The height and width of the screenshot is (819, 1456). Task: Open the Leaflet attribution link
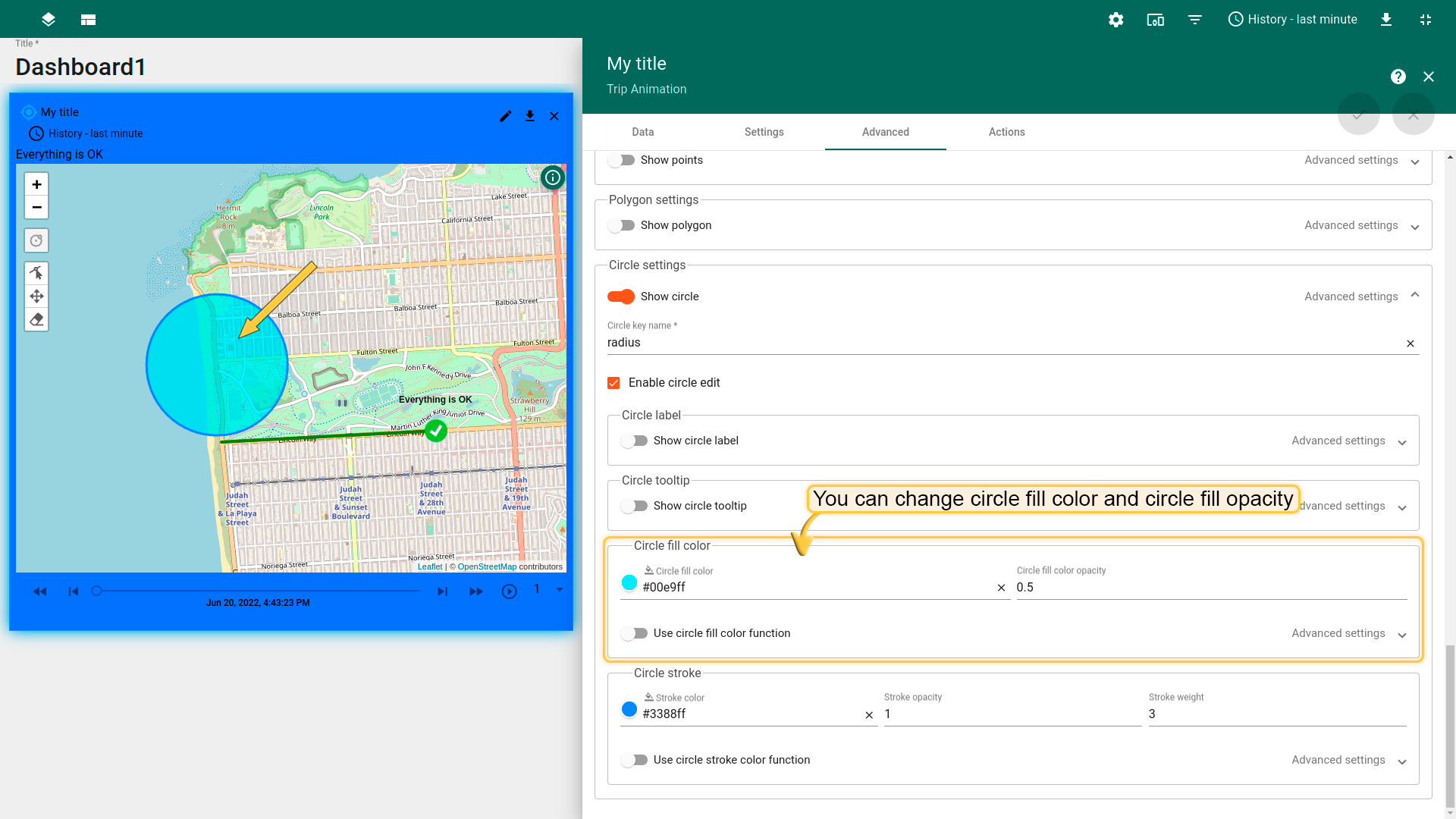tap(430, 566)
